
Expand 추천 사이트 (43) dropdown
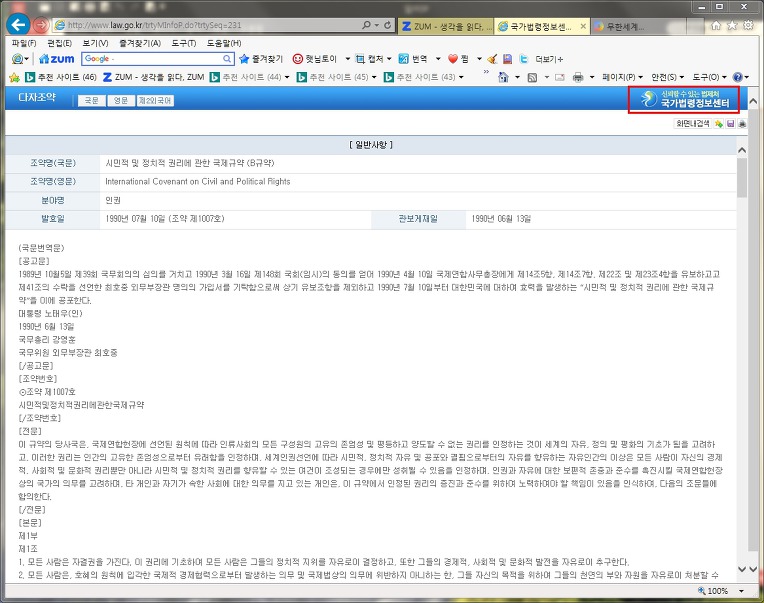pyautogui.click(x=461, y=77)
